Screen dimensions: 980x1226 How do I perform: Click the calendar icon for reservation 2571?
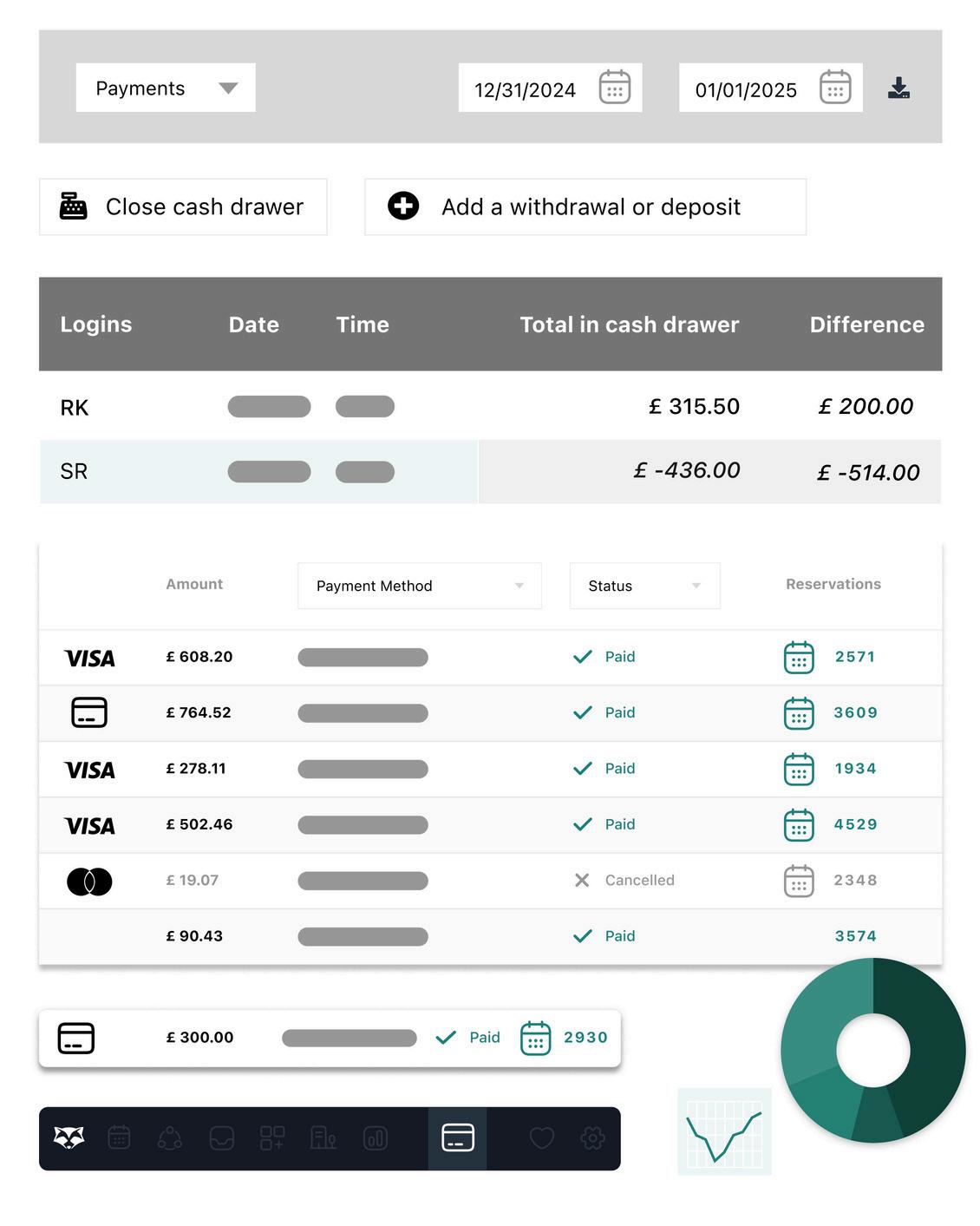click(x=799, y=658)
